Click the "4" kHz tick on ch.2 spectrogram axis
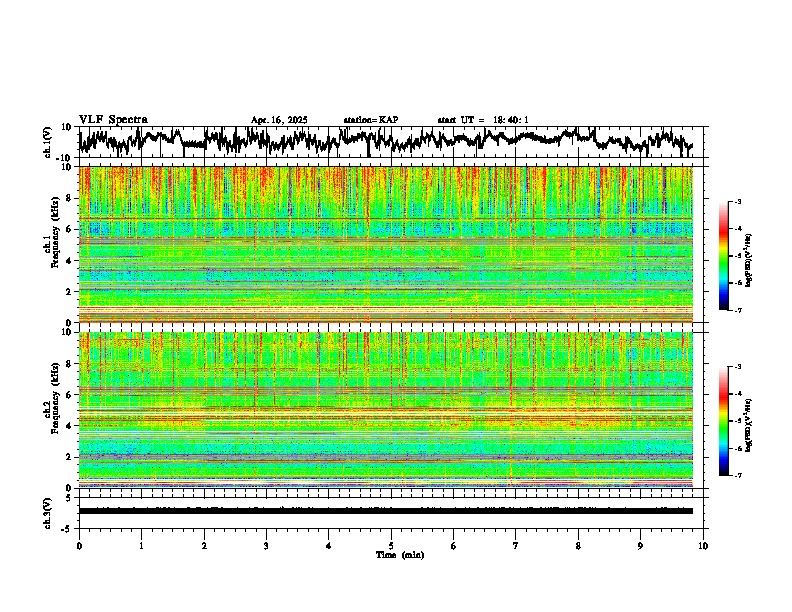Image resolution: width=792 pixels, height=612 pixels. click(x=70, y=426)
